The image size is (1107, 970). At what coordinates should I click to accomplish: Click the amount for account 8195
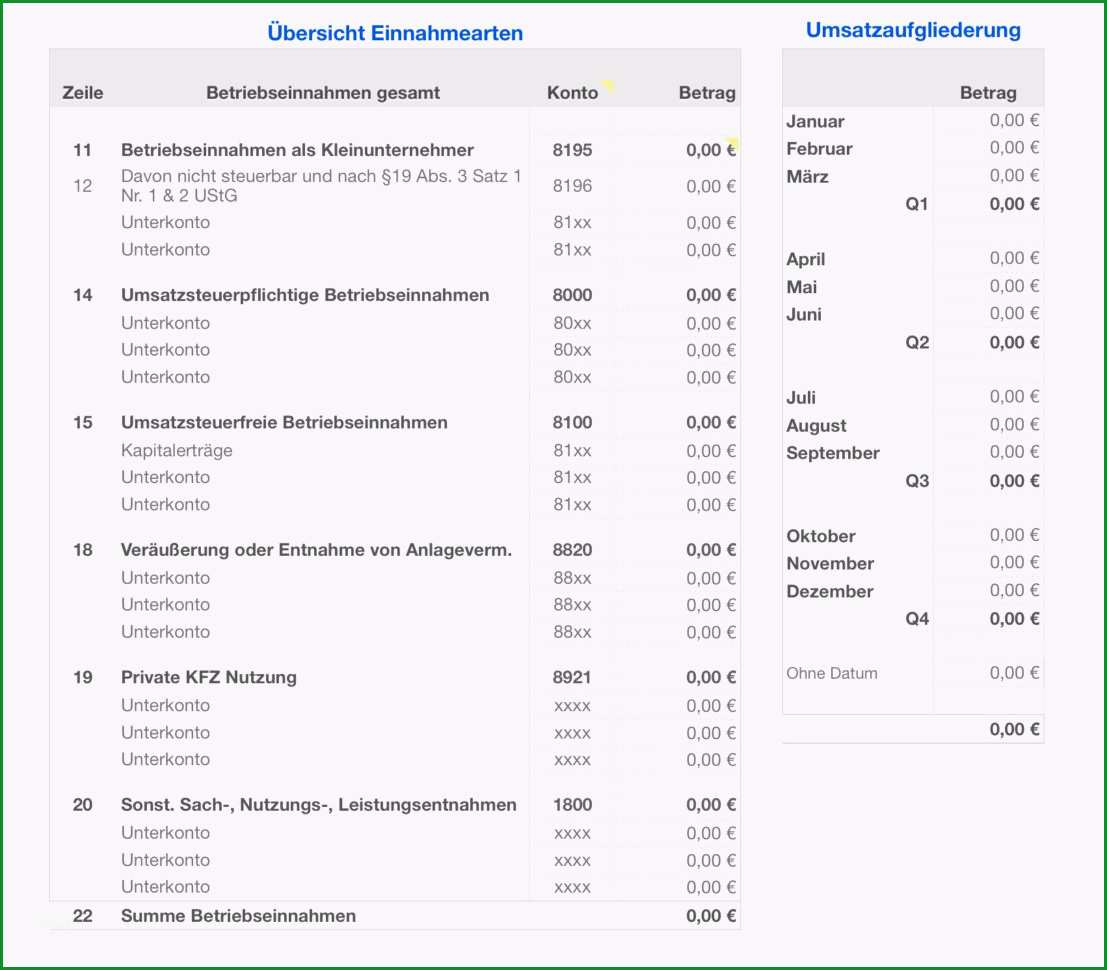point(711,150)
